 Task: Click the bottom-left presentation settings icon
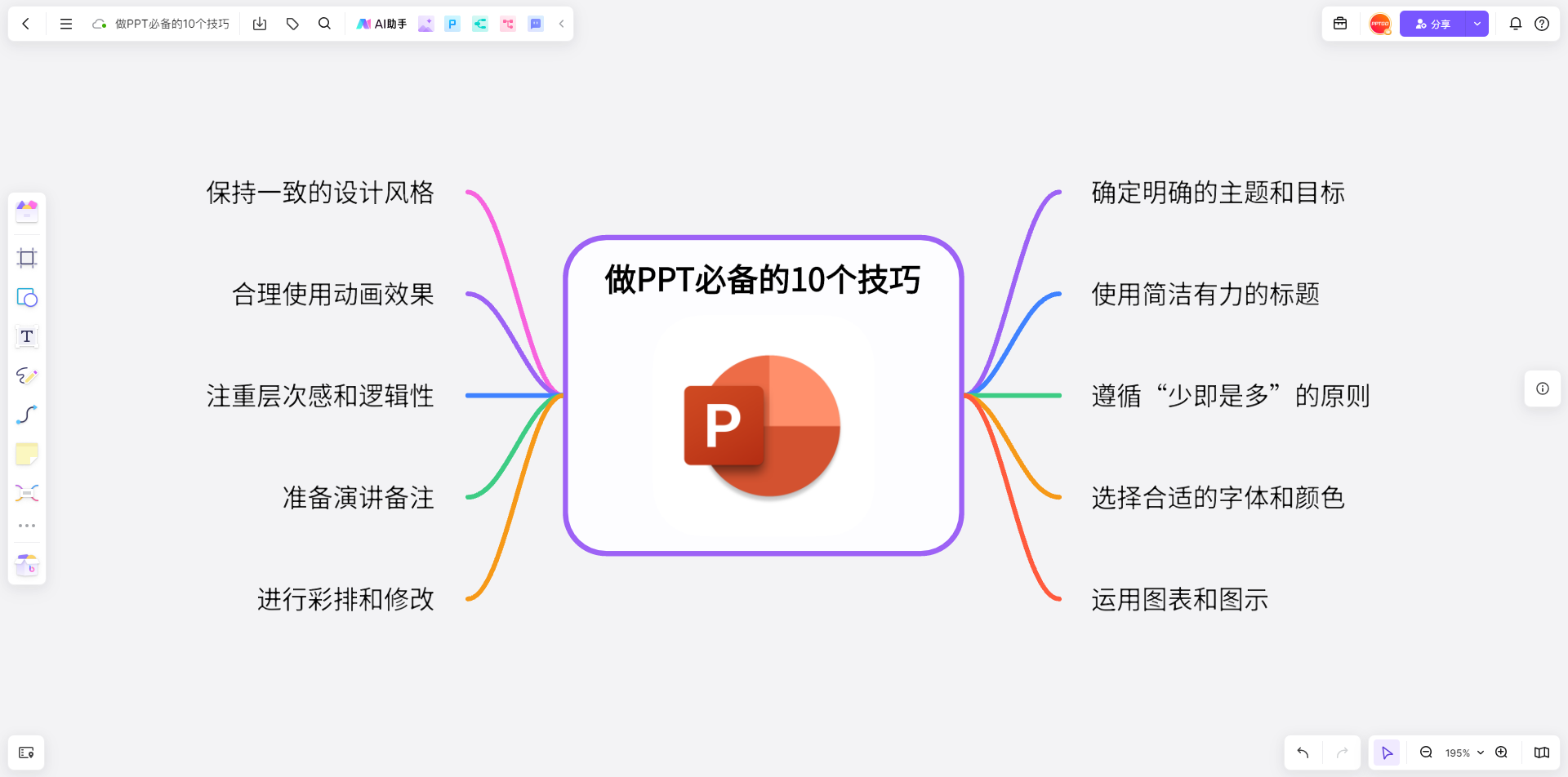(x=26, y=753)
